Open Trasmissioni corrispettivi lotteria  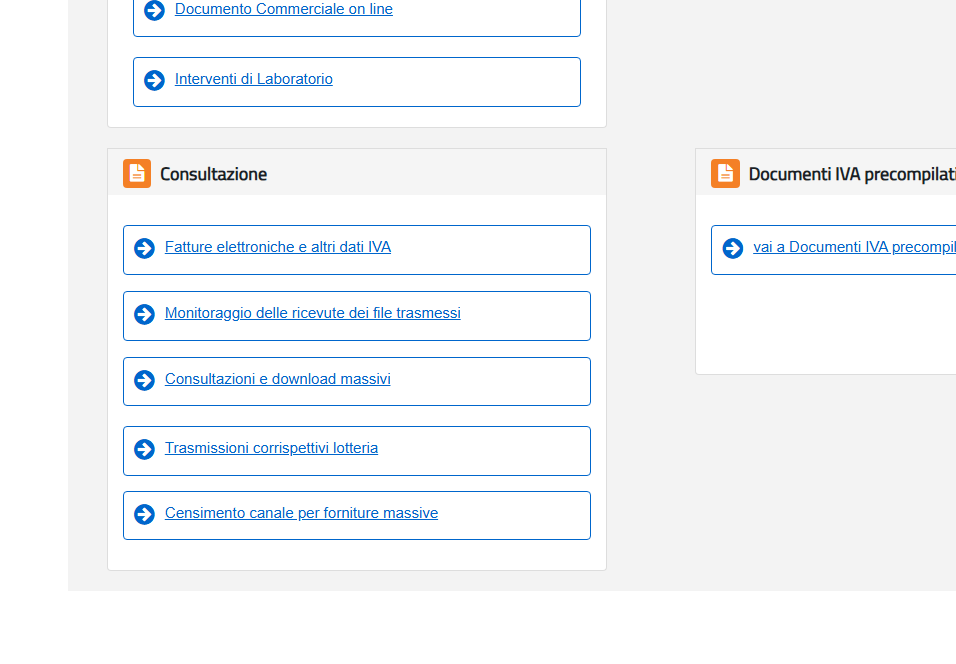point(271,448)
